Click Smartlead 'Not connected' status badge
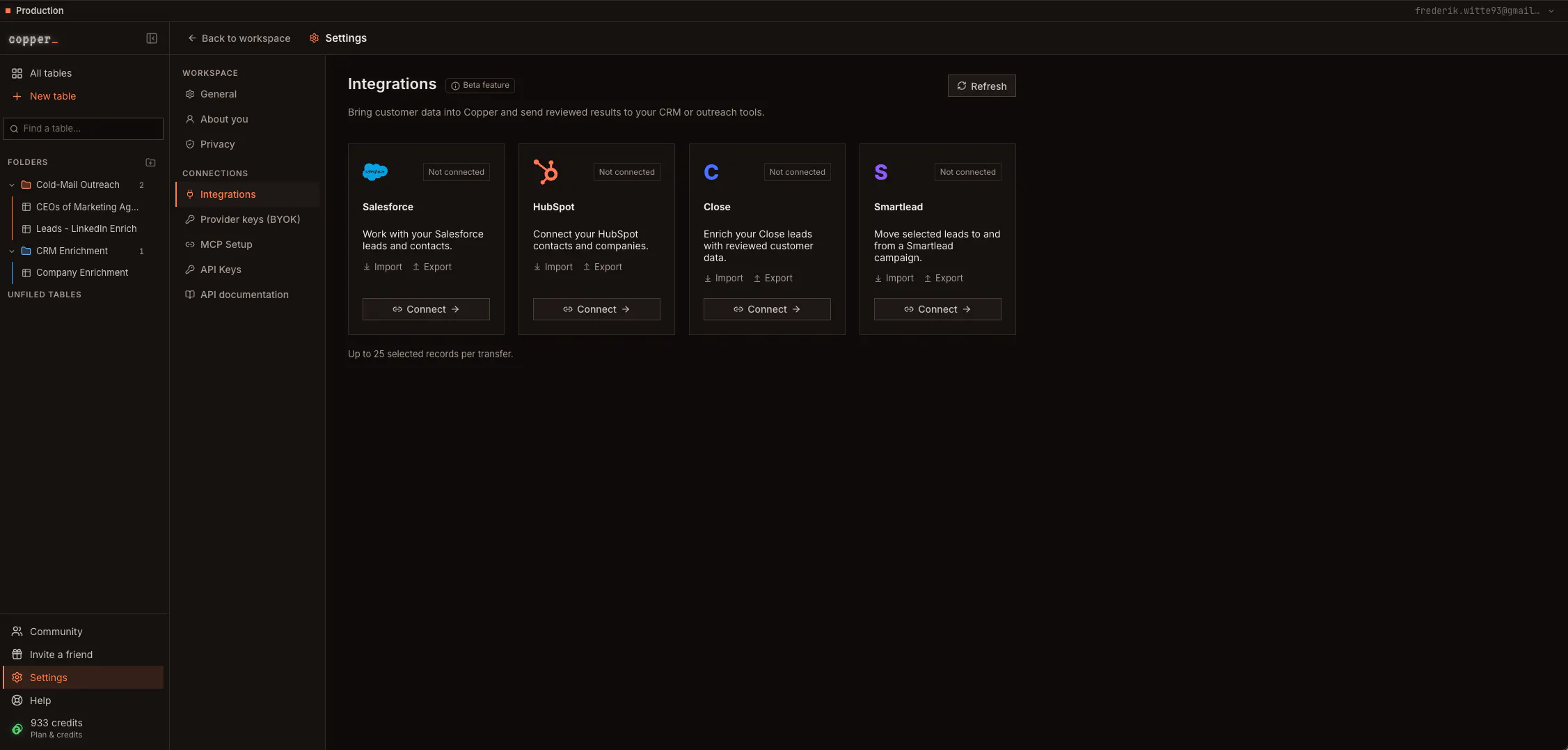This screenshot has width=1568, height=750. tap(968, 172)
